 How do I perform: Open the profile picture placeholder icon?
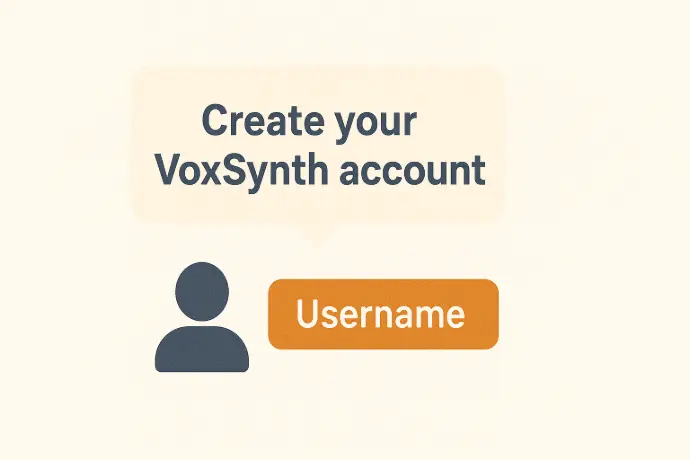[x=202, y=317]
